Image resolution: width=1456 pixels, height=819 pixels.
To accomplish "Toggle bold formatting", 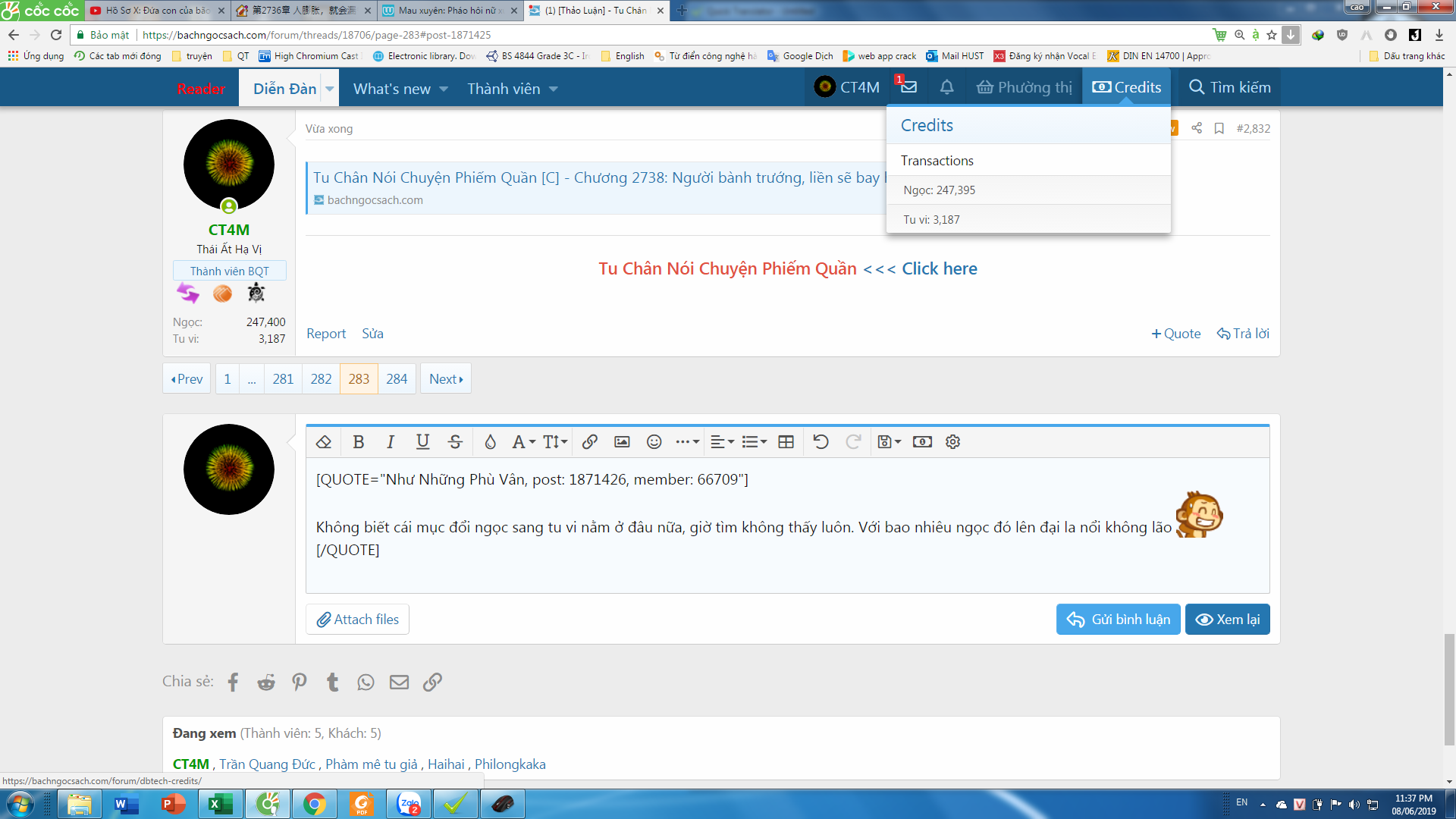I will click(359, 441).
